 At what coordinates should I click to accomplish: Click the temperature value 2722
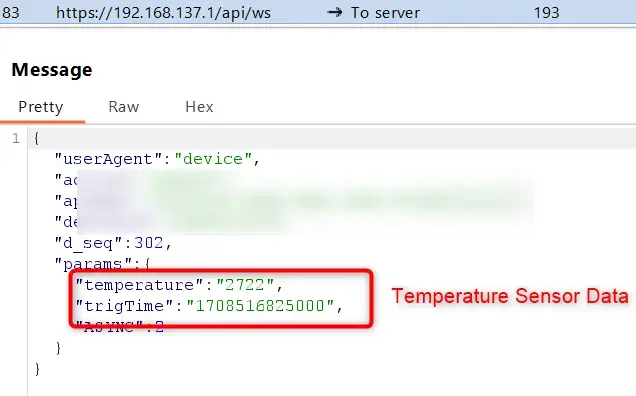245,285
